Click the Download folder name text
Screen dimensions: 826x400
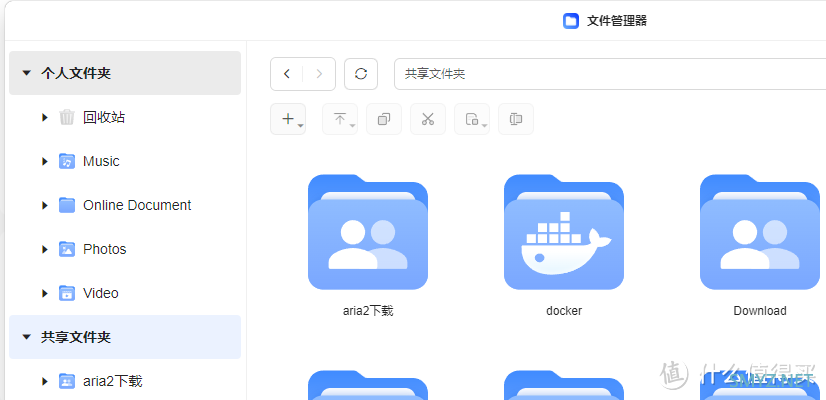pyautogui.click(x=760, y=311)
